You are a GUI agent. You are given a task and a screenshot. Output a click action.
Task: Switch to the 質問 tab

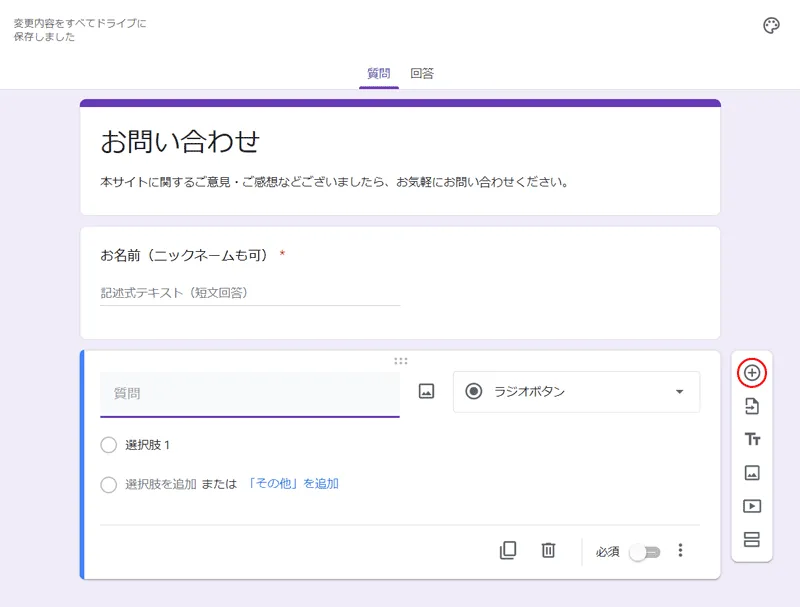point(379,73)
